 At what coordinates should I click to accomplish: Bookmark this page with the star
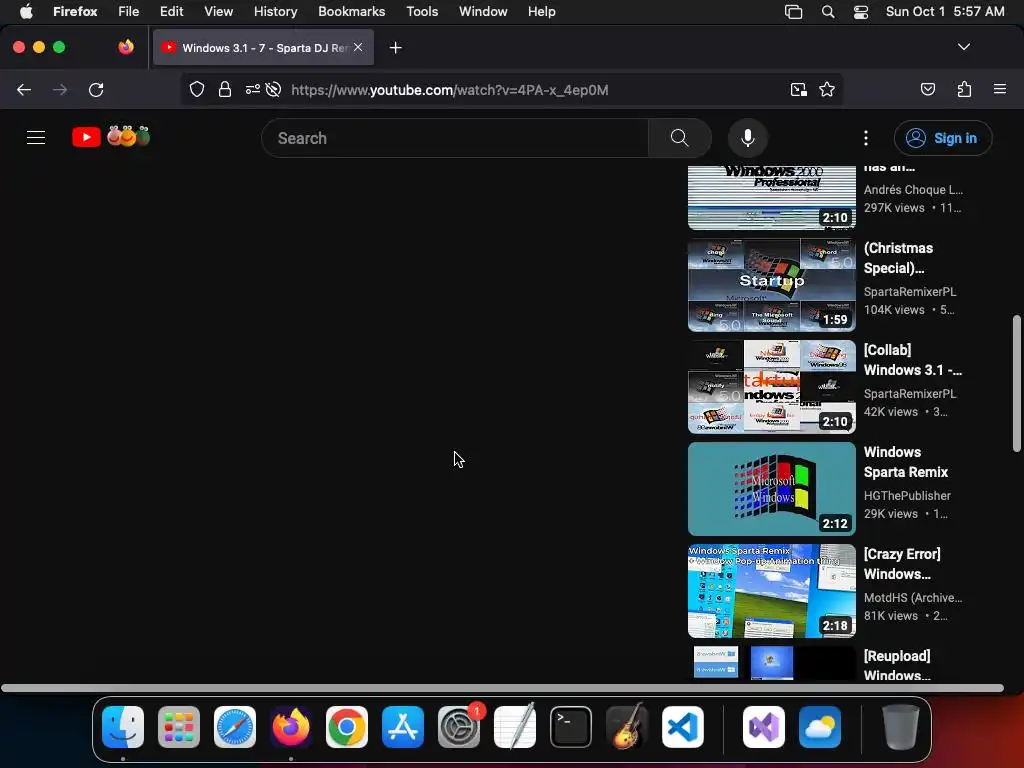(x=827, y=89)
